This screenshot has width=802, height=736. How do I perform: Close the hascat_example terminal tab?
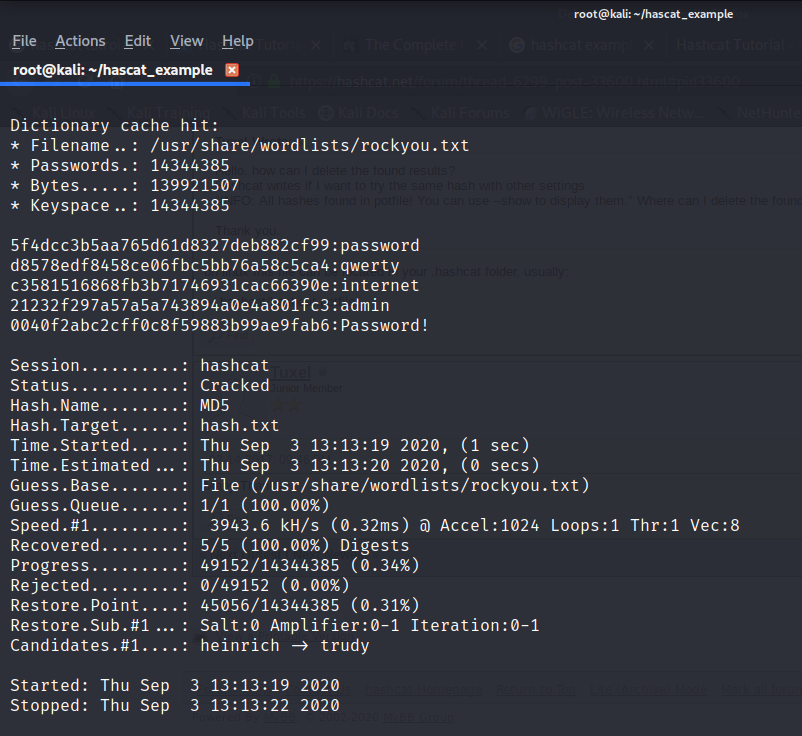pos(233,70)
